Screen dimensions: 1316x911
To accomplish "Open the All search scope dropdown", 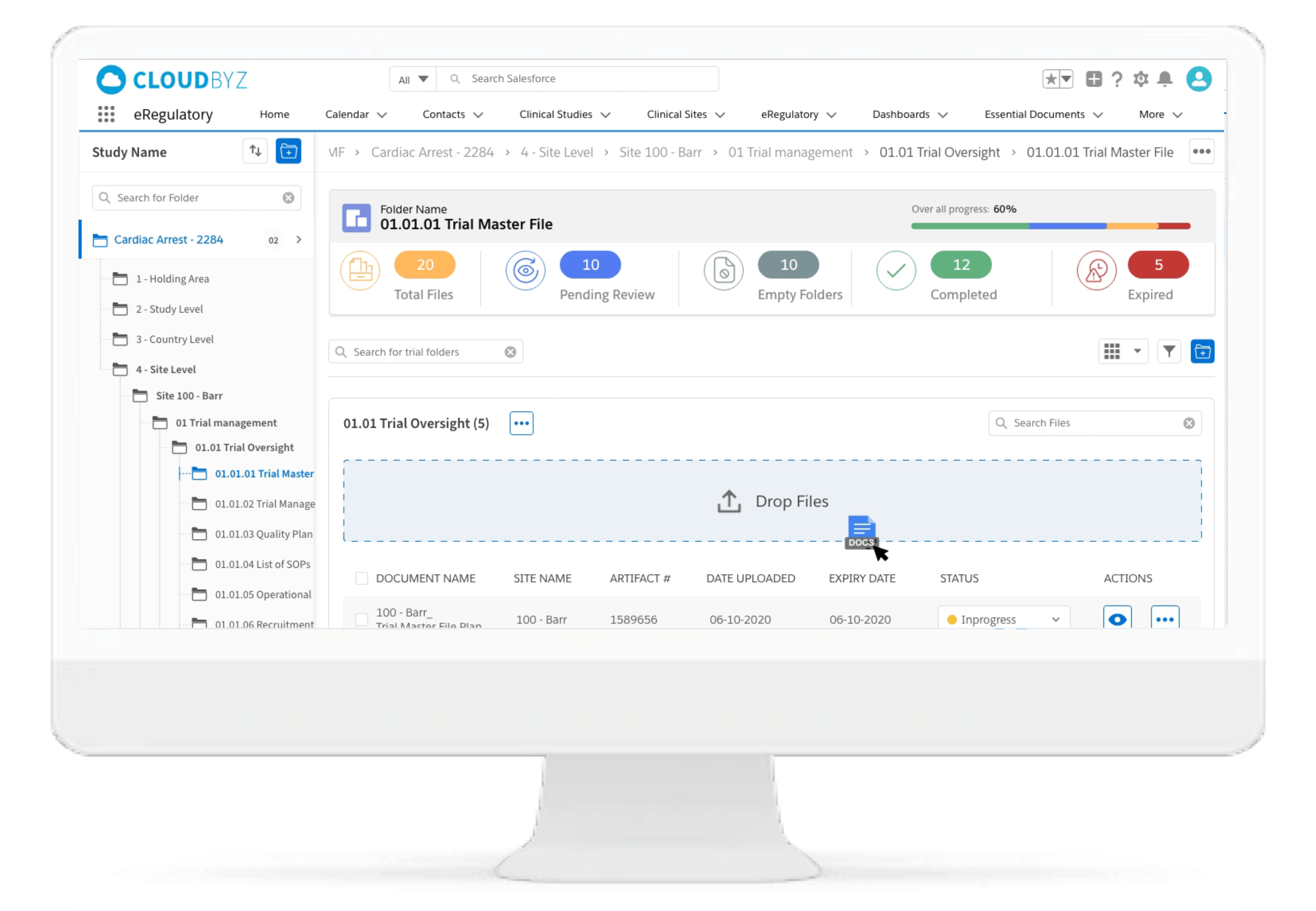I will [413, 79].
